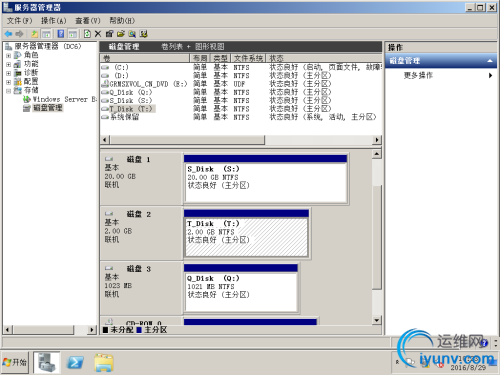The height and width of the screenshot is (375, 500).
Task: Open the 帮助(H) menu
Action: tap(122, 21)
